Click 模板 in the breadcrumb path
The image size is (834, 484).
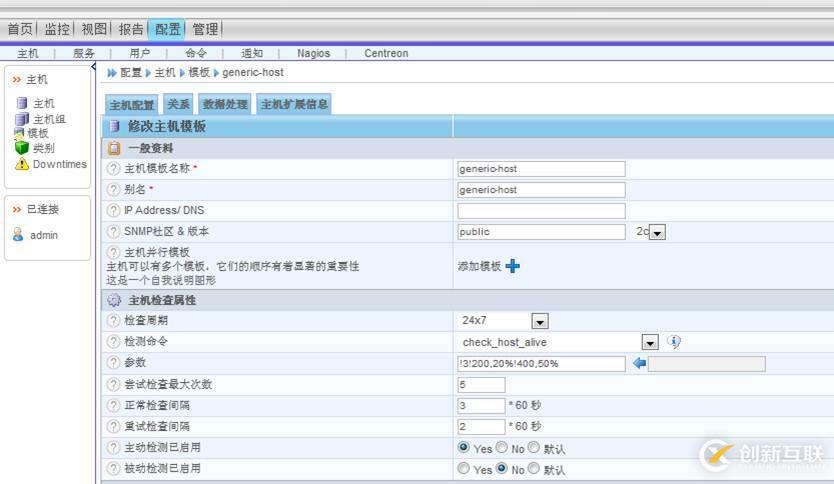(199, 72)
